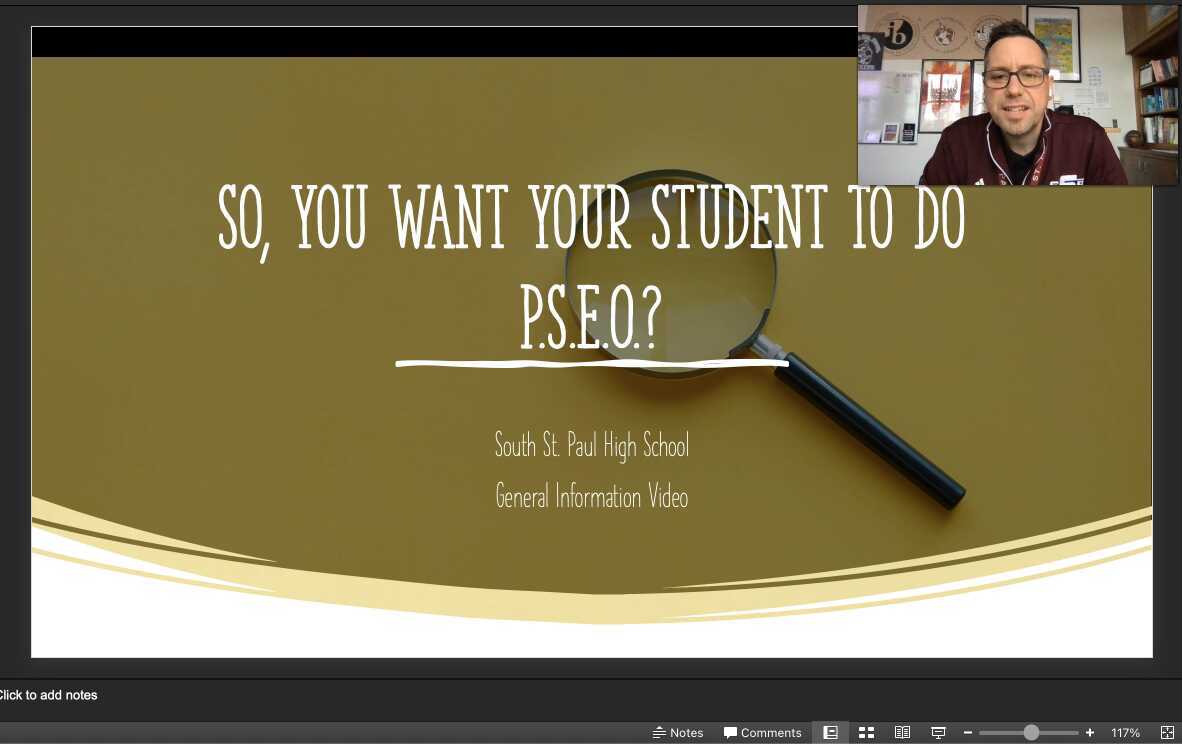Switch to Reading view

coord(903,732)
